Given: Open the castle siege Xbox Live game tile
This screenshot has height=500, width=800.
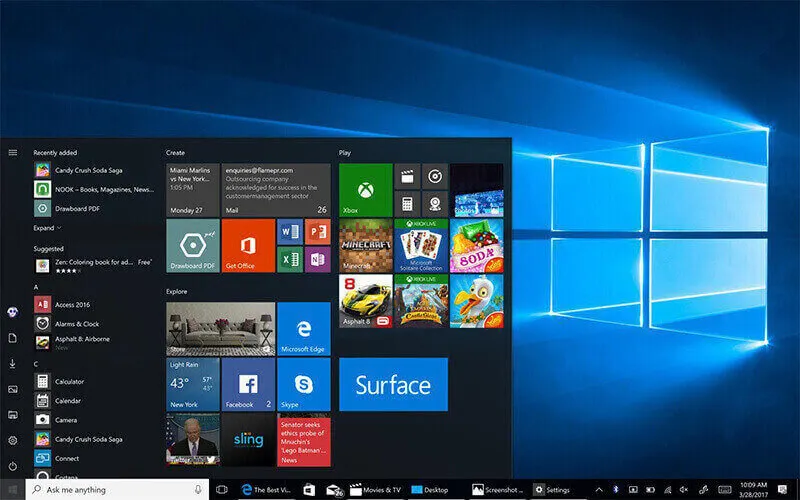Looking at the screenshot, I should point(421,301).
